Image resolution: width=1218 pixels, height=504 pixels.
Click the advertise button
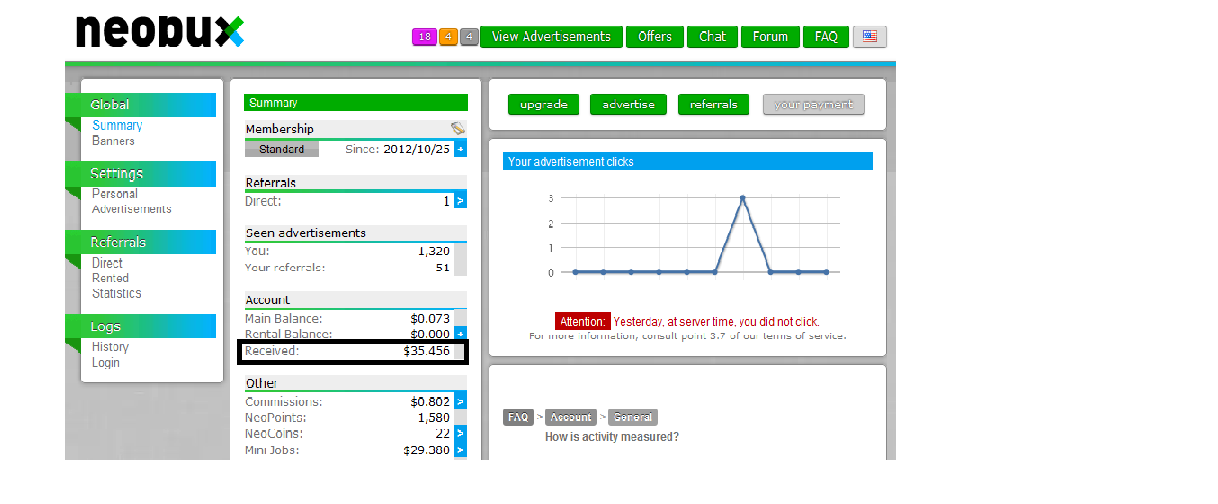click(x=628, y=104)
